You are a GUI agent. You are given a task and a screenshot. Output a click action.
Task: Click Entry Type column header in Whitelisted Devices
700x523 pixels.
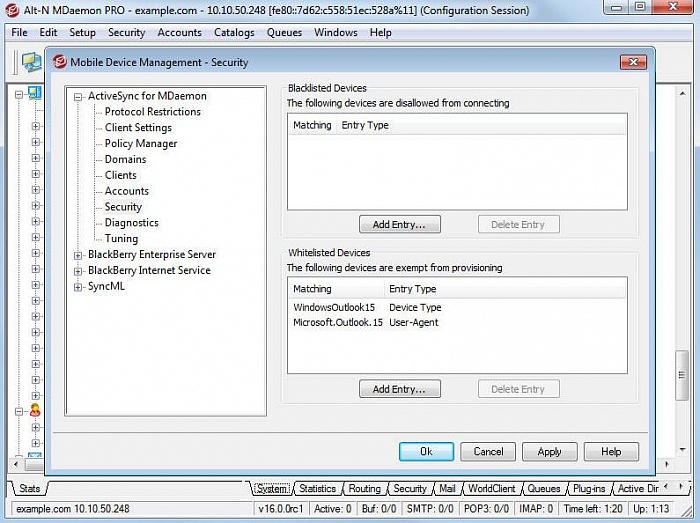tap(505, 289)
